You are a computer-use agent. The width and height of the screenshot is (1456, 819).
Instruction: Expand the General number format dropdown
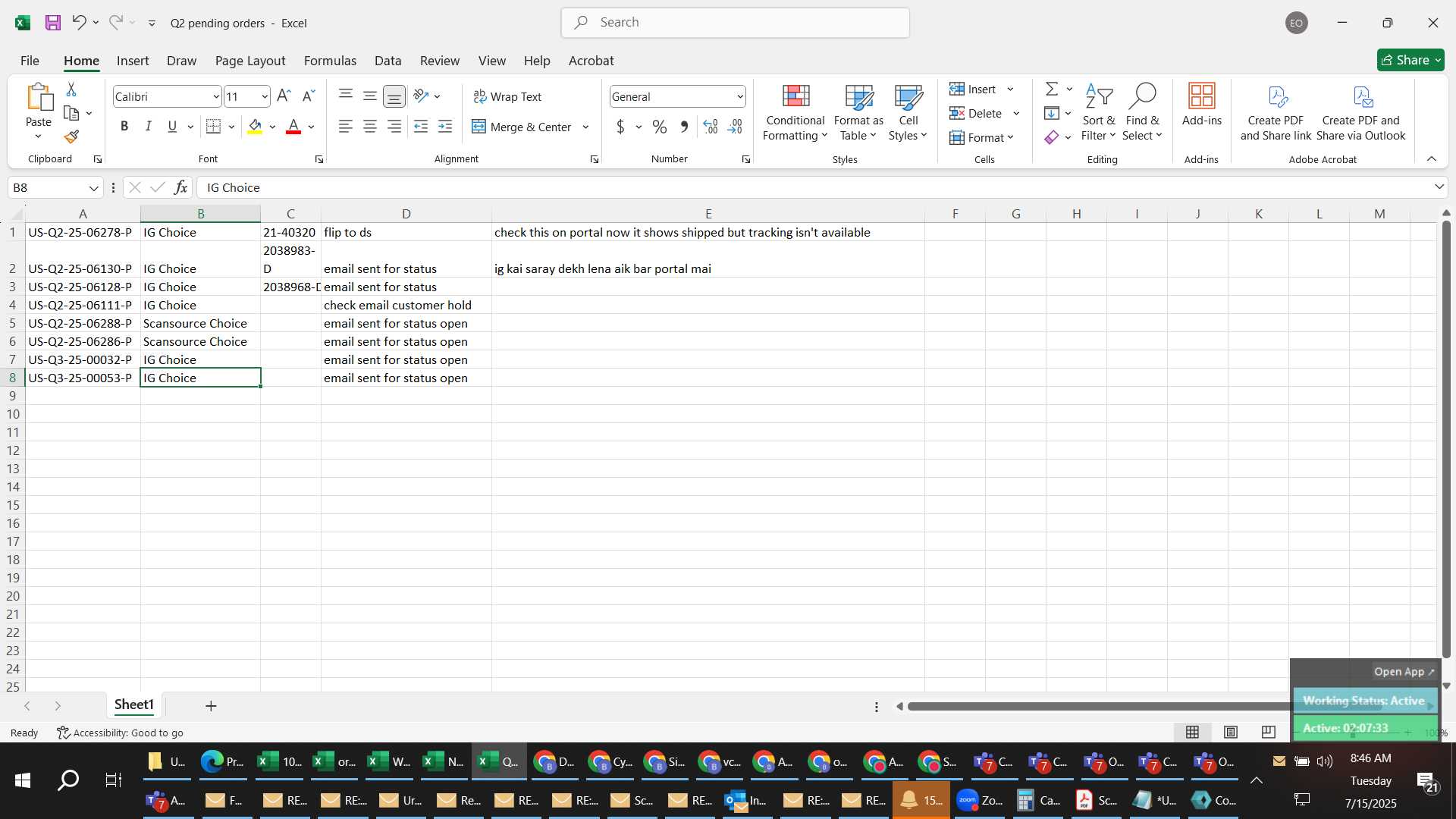(739, 96)
